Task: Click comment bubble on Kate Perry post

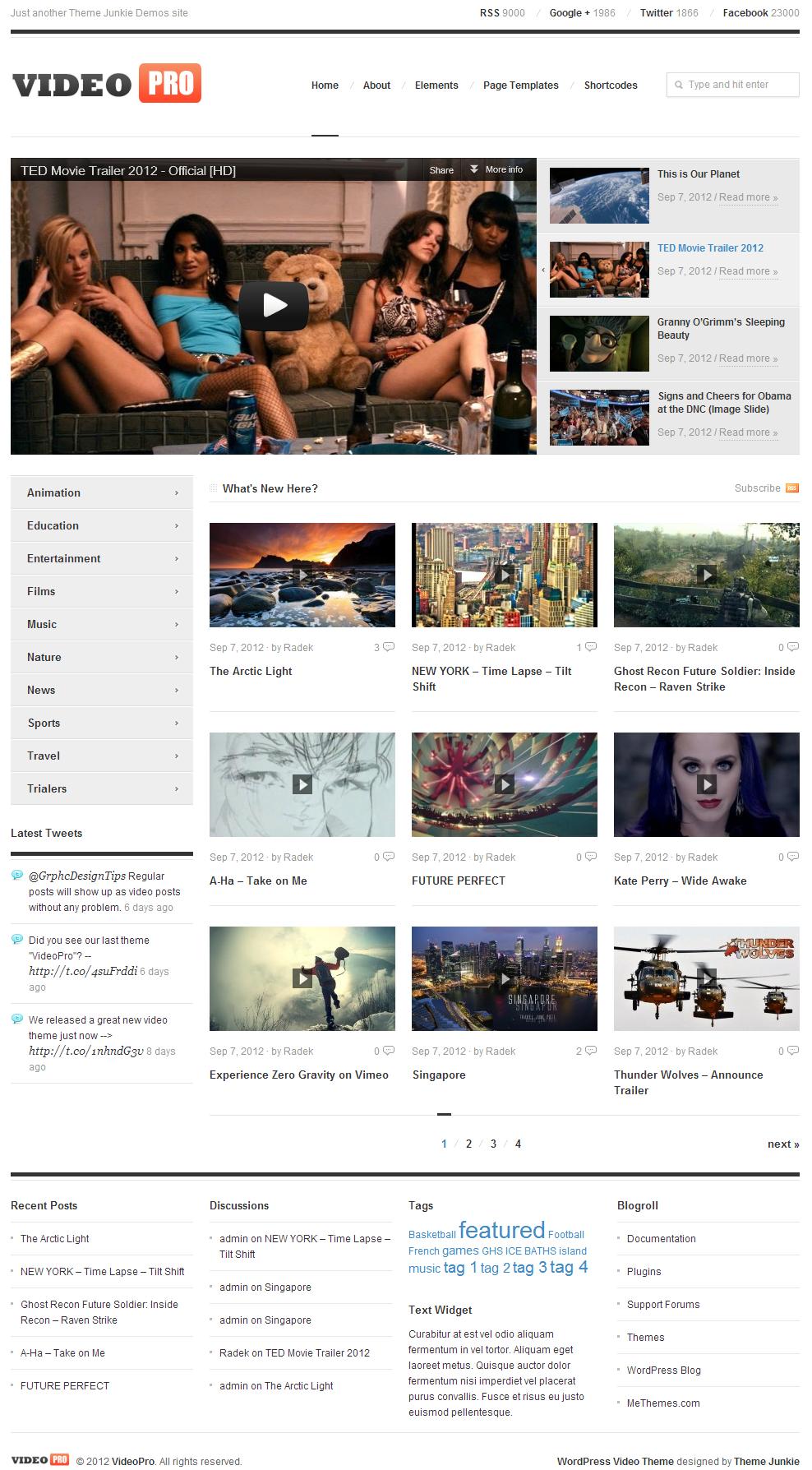Action: tap(793, 857)
